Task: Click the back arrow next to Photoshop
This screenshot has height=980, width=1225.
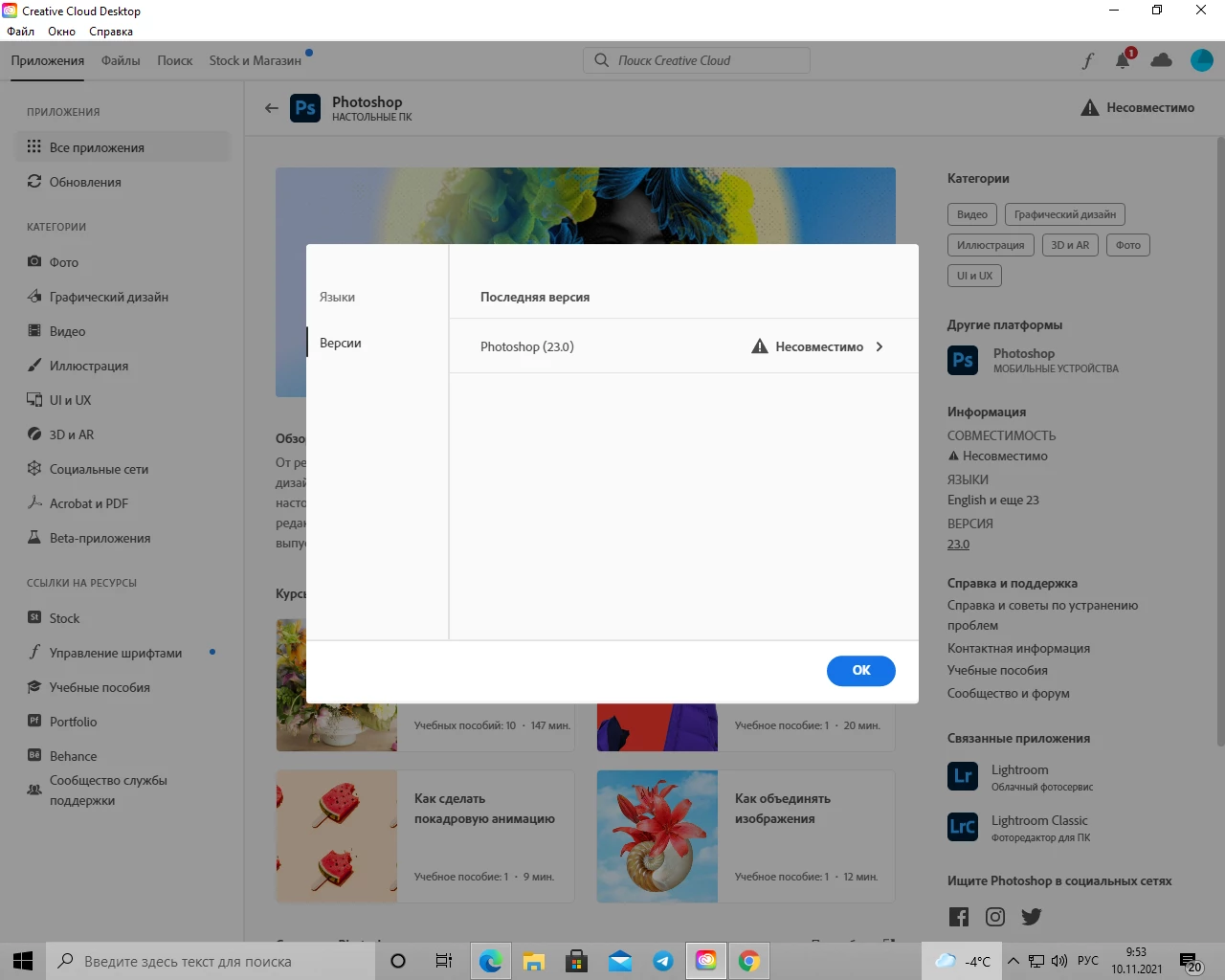Action: tap(272, 108)
